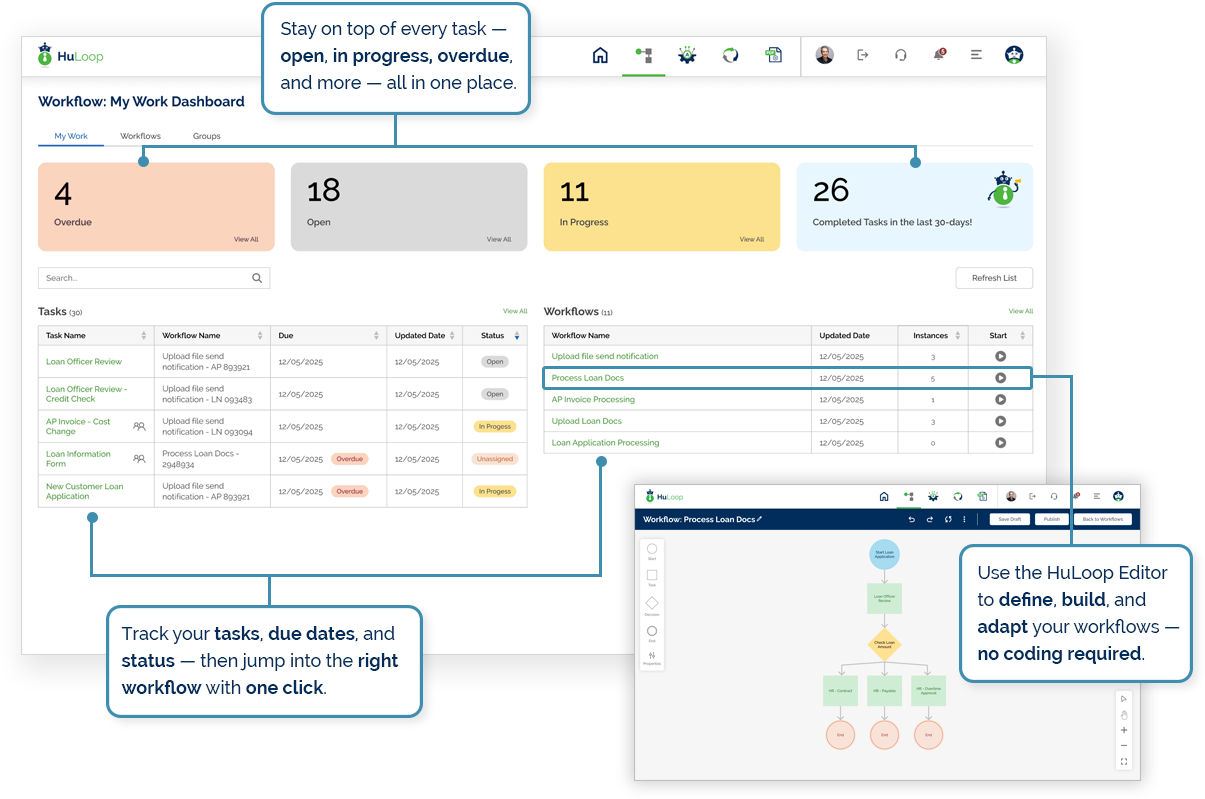This screenshot has width=1205, height=799.
Task: Click the HuLoop robot avatar in dashboard bar
Action: point(1014,55)
